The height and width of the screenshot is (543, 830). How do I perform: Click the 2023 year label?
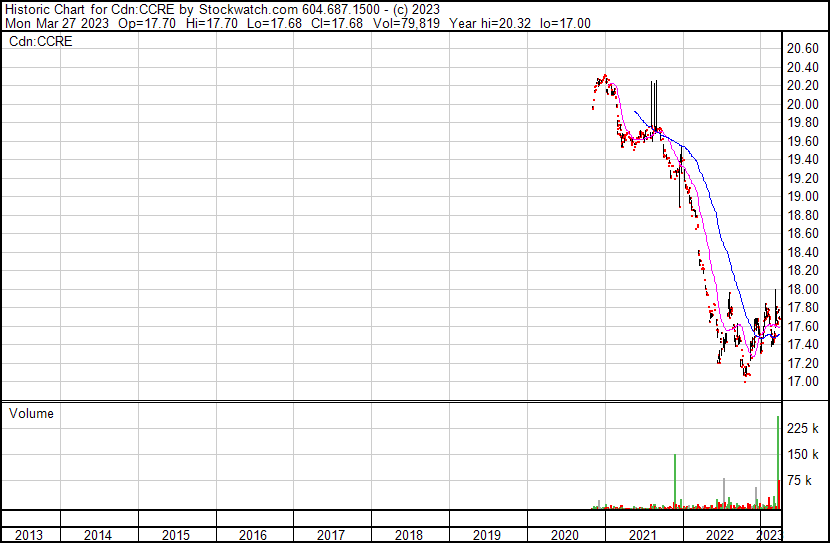770,535
